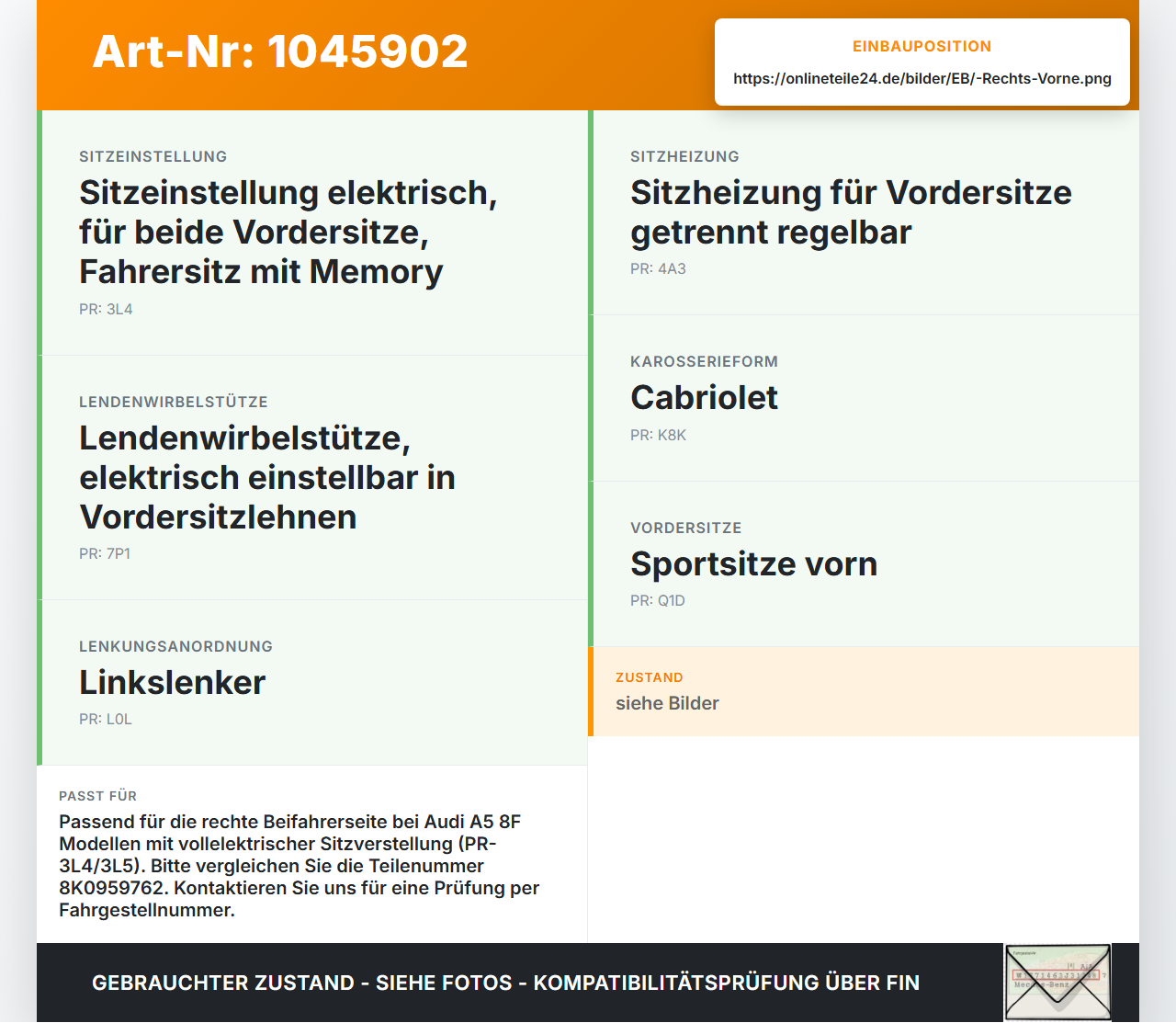
Task: Click the PR: 7P1 code
Action: [x=105, y=553]
